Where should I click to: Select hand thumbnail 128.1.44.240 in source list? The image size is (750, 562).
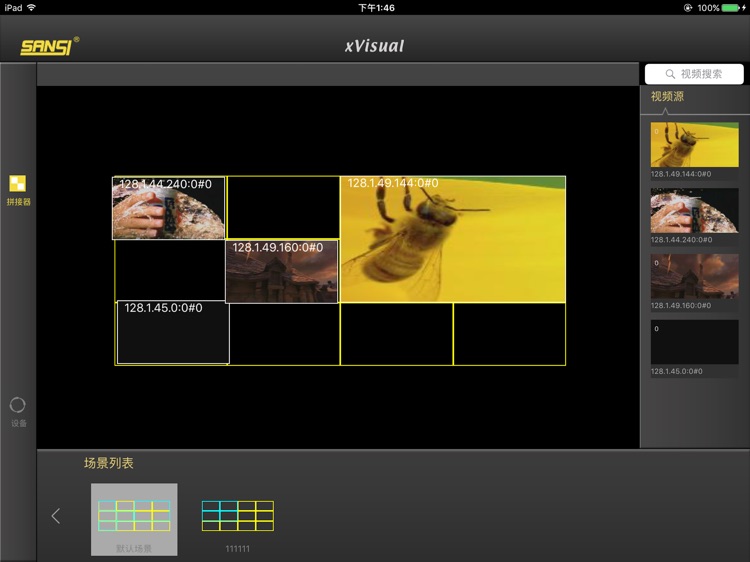tap(695, 210)
